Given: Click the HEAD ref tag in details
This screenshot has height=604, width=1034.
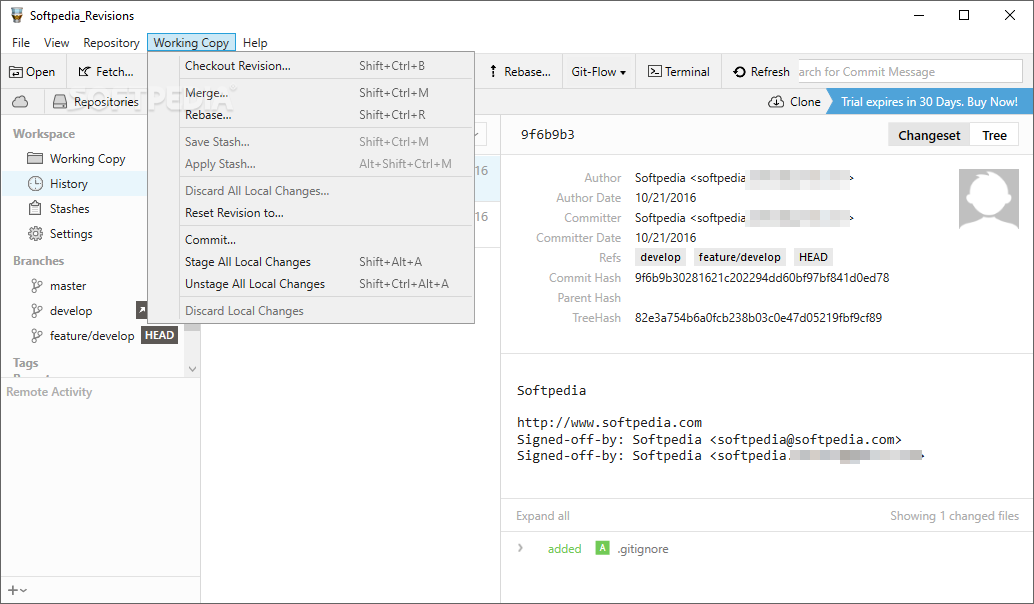Looking at the screenshot, I should click(813, 257).
